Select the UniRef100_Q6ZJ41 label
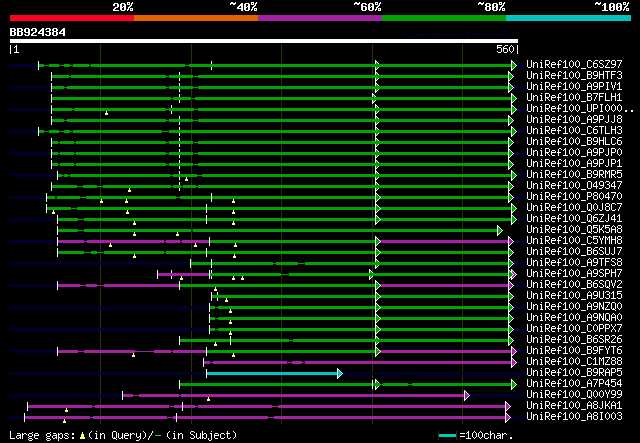 (574, 219)
